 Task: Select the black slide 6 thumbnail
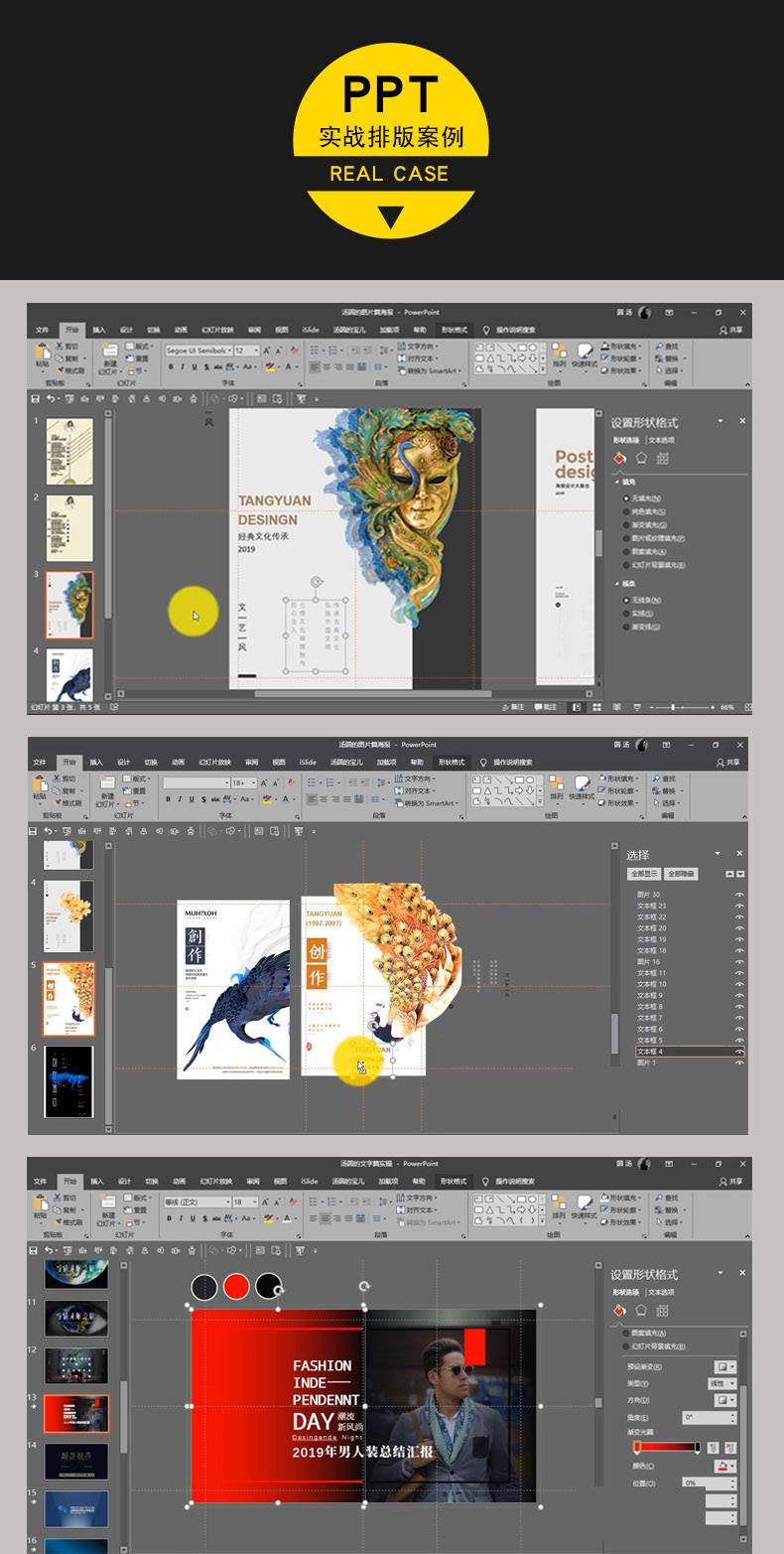pos(68,1081)
